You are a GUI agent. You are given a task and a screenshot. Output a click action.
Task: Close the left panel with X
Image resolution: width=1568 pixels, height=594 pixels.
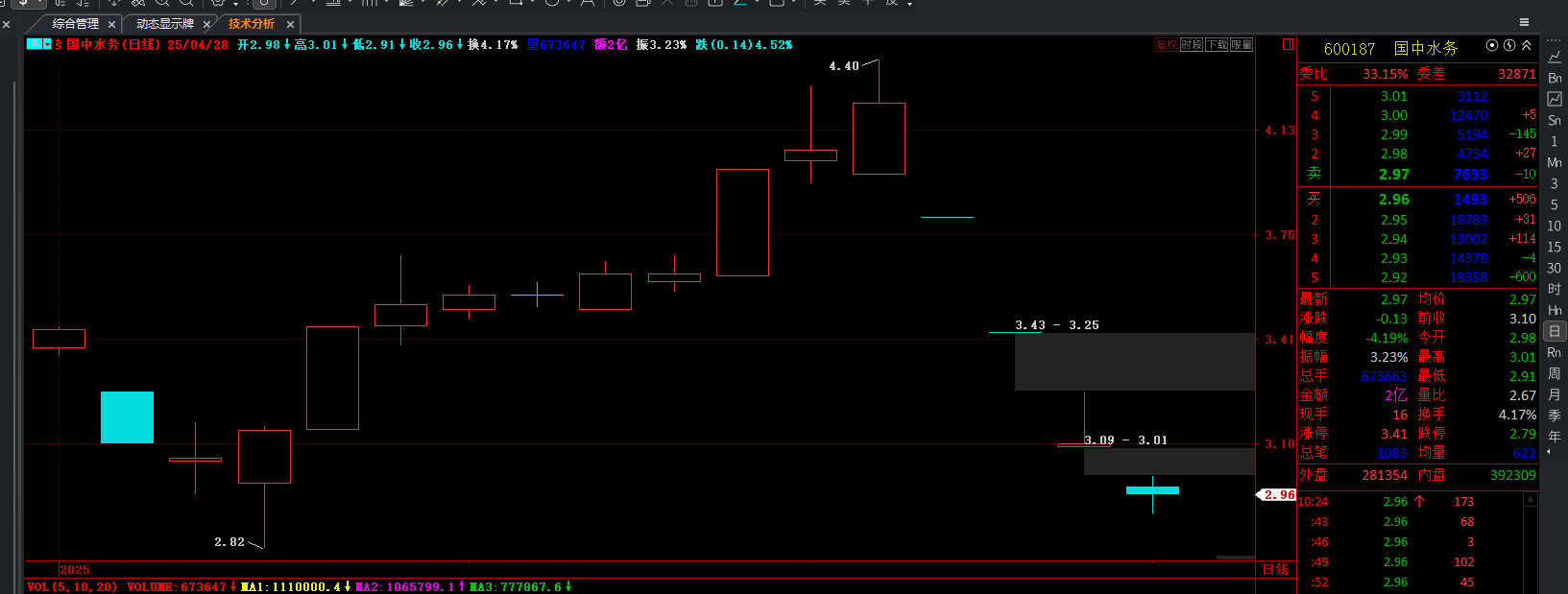tap(7, 25)
